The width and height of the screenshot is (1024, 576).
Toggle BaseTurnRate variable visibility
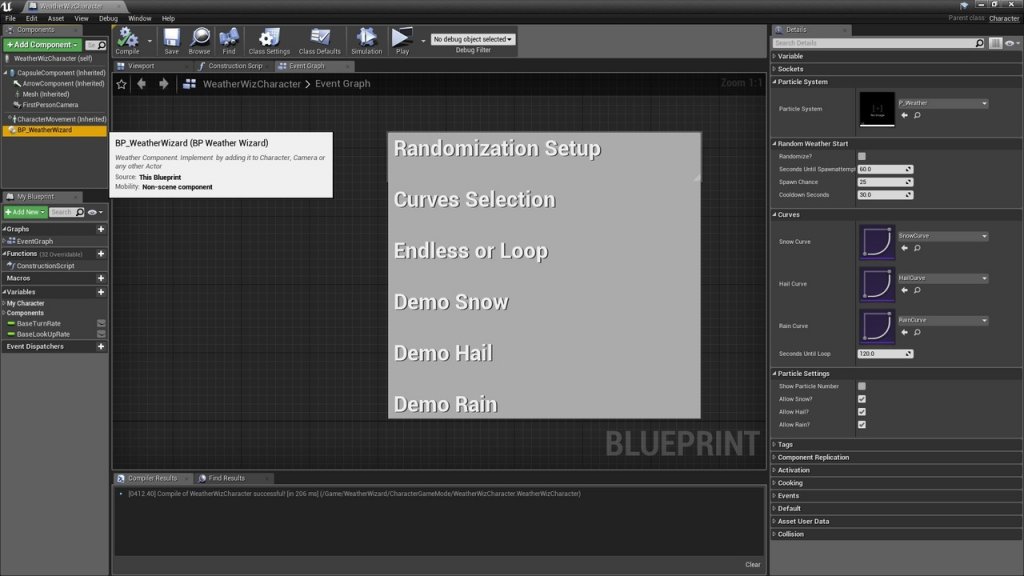pos(101,323)
